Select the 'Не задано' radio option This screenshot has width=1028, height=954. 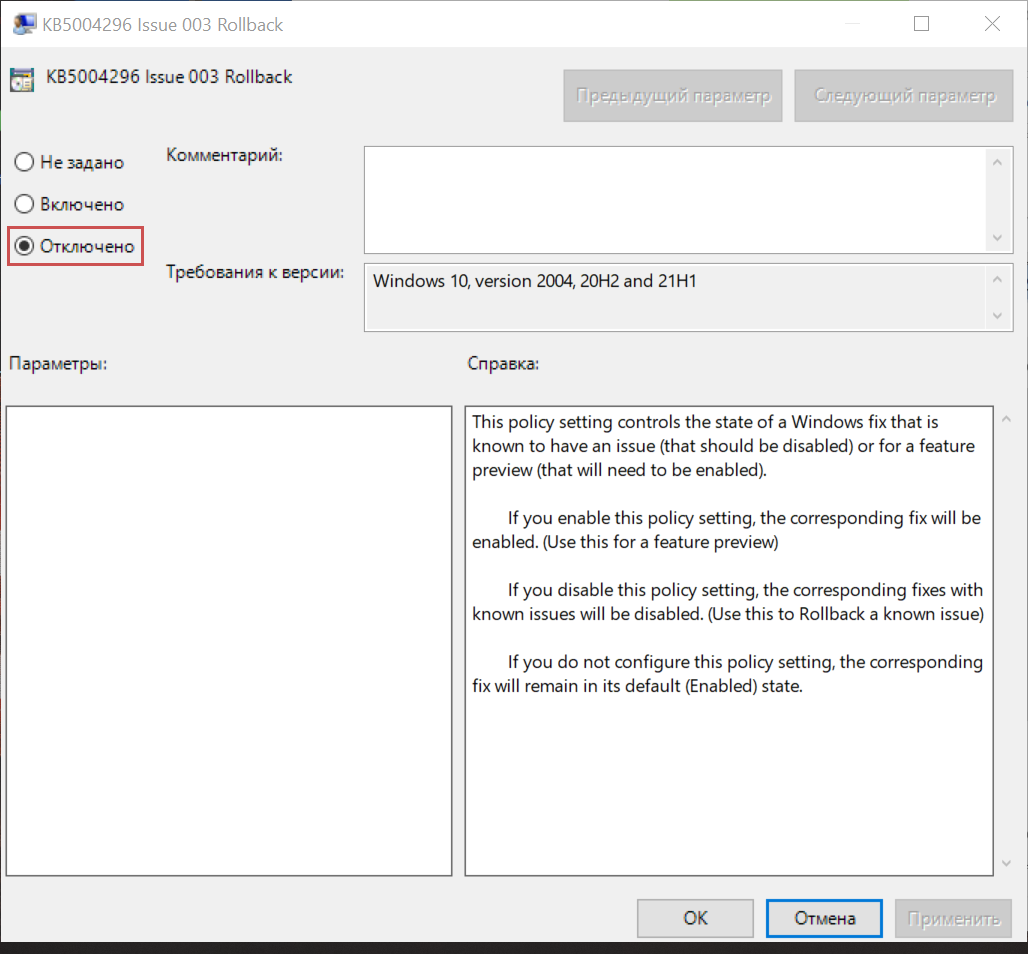point(25,162)
